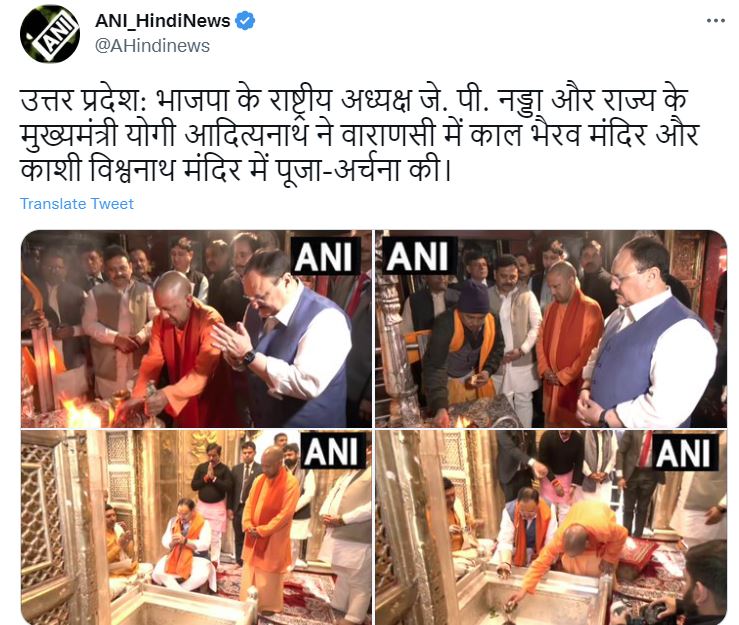Click second line mentioning योगी आदित्यनाथ
The width and height of the screenshot is (739, 625).
[x=359, y=135]
